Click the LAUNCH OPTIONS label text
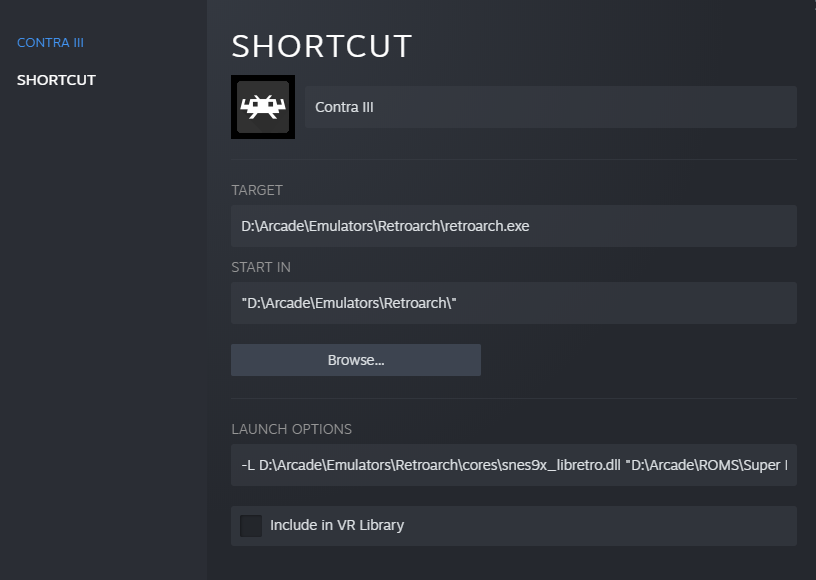The width and height of the screenshot is (816, 580). pyautogui.click(x=291, y=429)
